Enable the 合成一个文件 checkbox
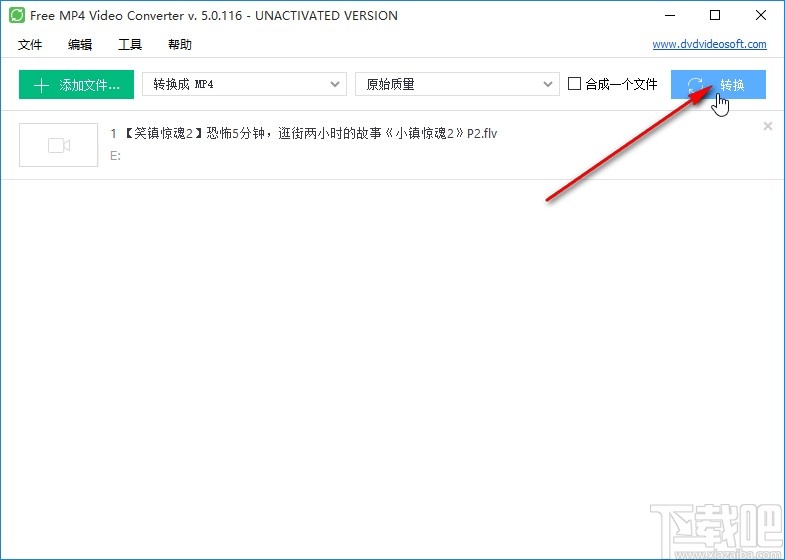 (574, 84)
